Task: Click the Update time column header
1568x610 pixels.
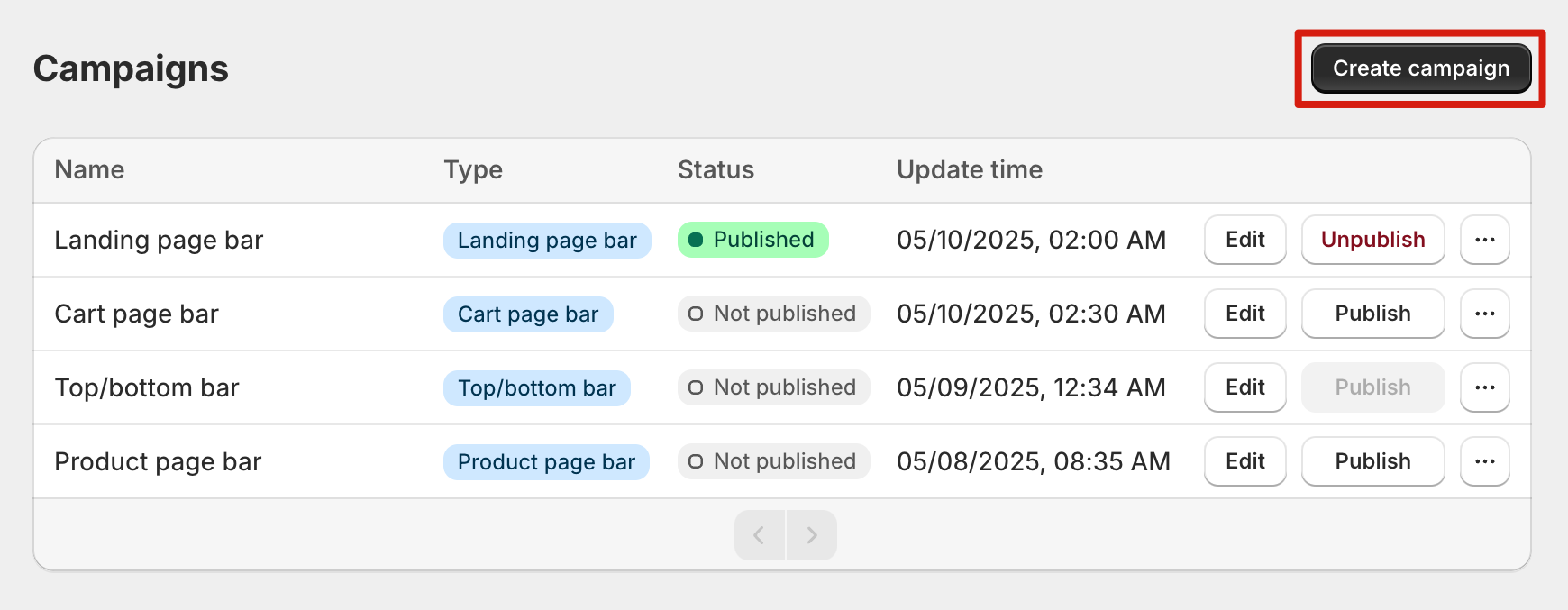Action: point(970,169)
